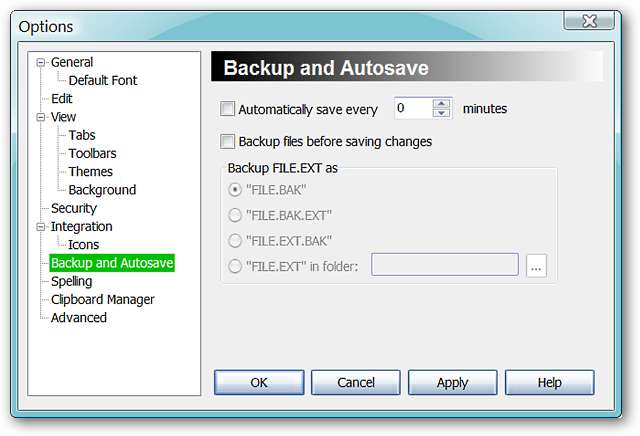Close the Options dialog window
This screenshot has width=640, height=436.
point(589,21)
